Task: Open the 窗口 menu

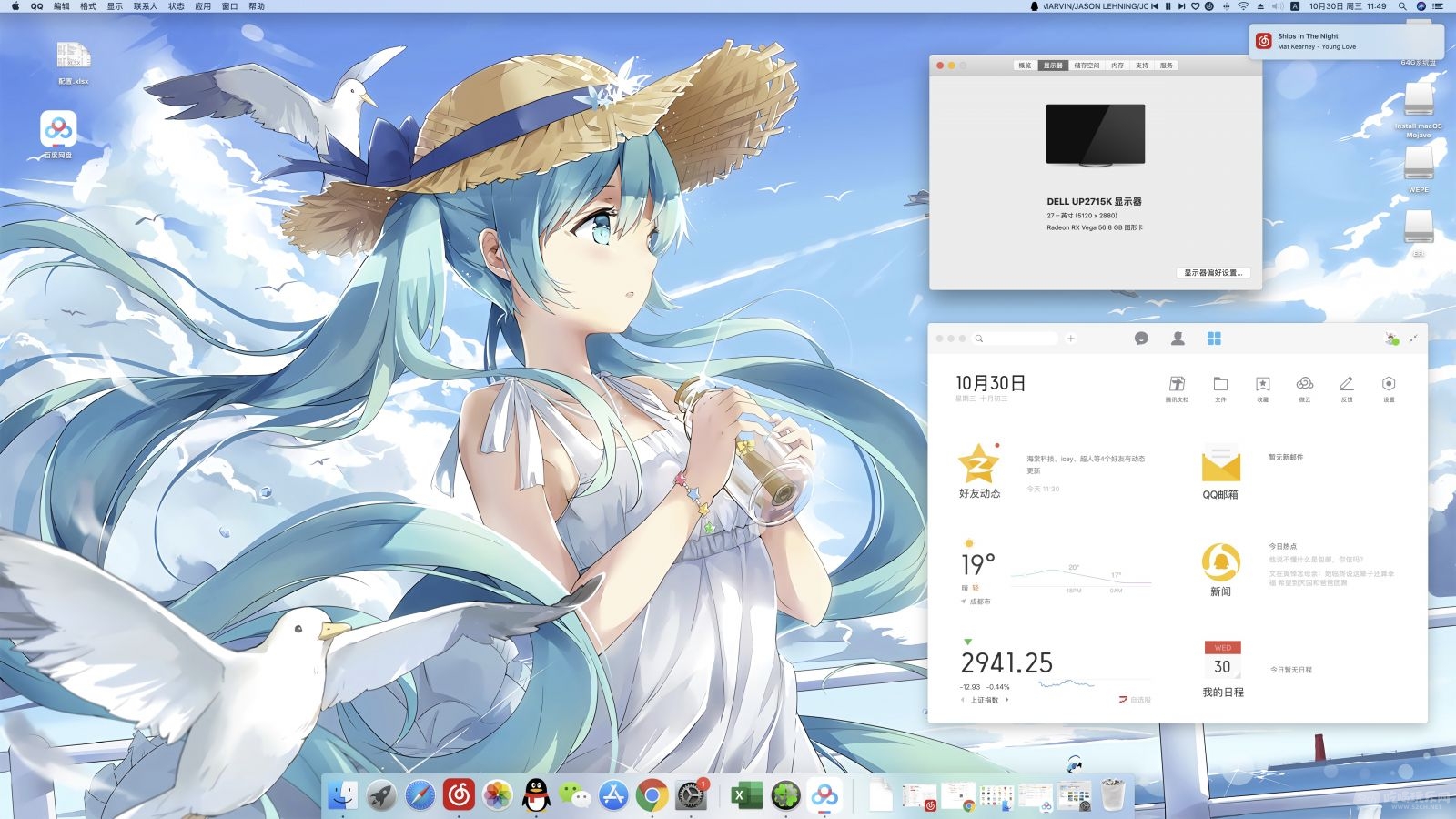Action: coord(229,6)
